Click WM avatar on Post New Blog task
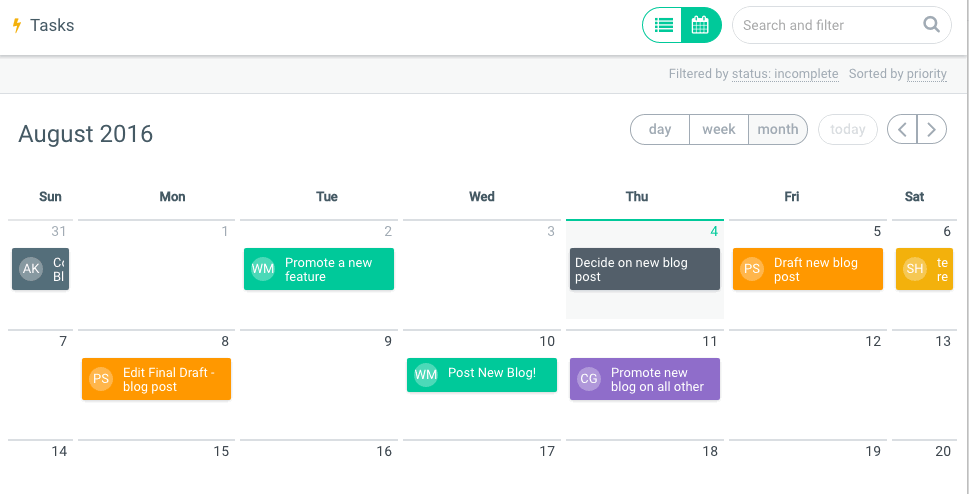This screenshot has height=494, width=969. tap(426, 374)
